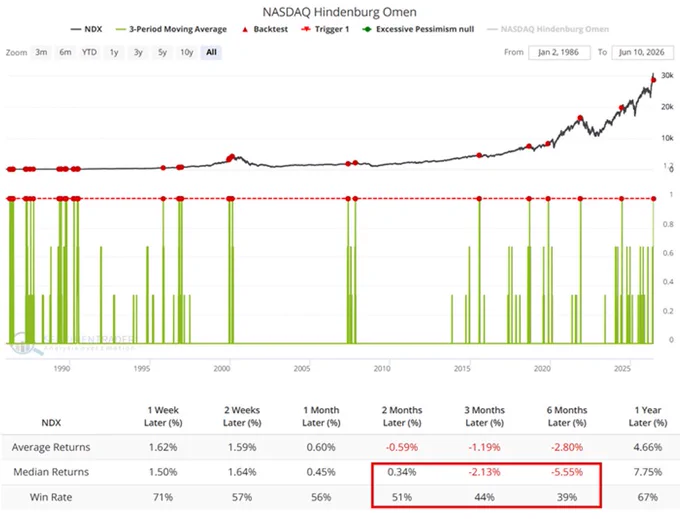
Task: Click the 2020 x-axis label
Action: (x=542, y=369)
